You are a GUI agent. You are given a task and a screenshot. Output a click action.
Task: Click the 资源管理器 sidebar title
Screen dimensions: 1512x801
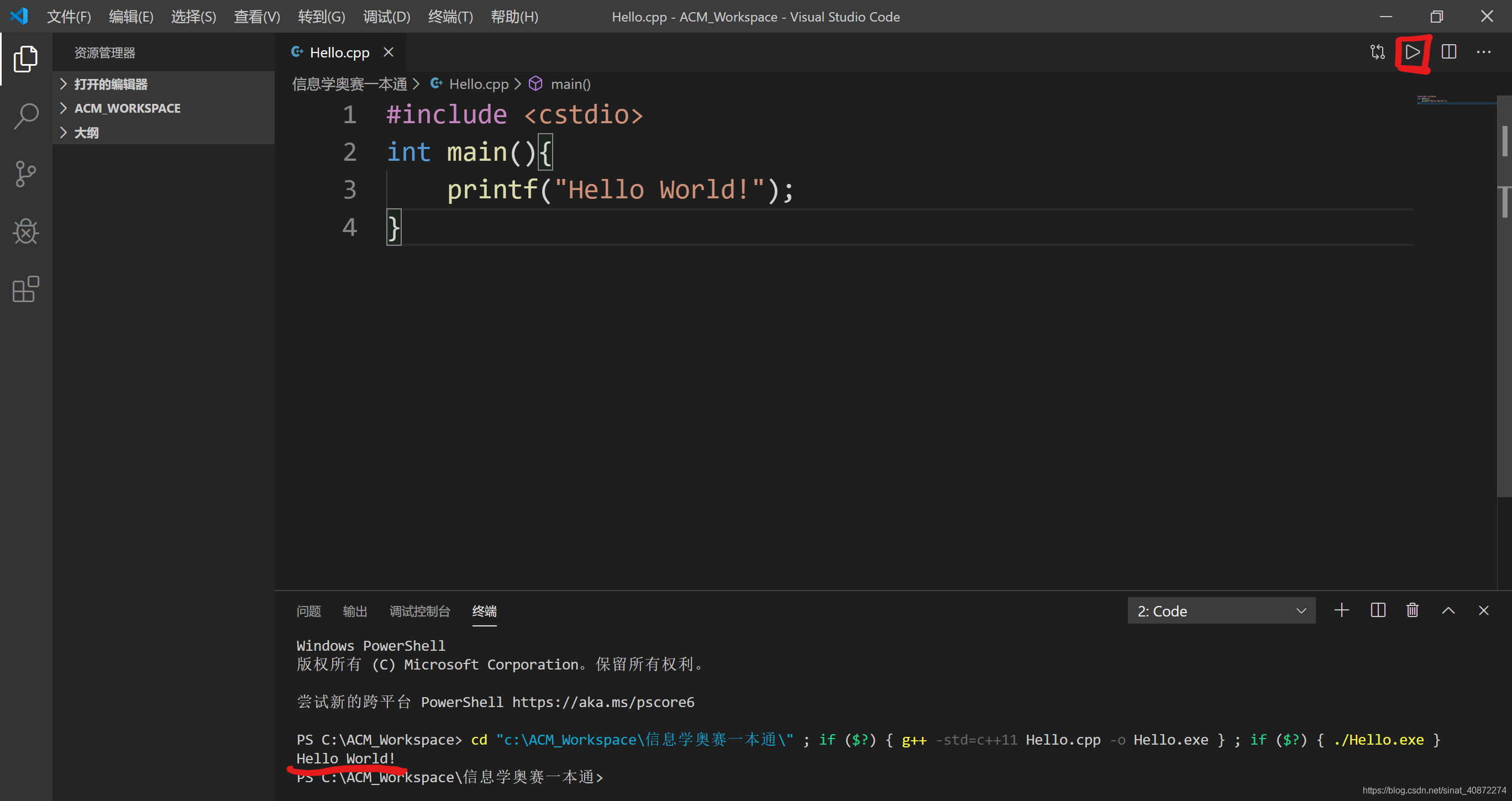click(x=104, y=53)
